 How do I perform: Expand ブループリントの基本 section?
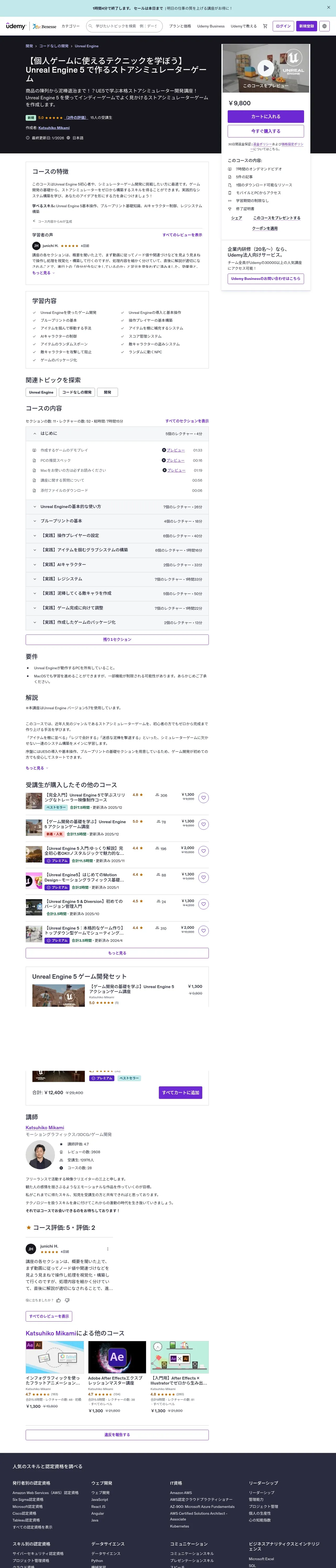[x=117, y=521]
